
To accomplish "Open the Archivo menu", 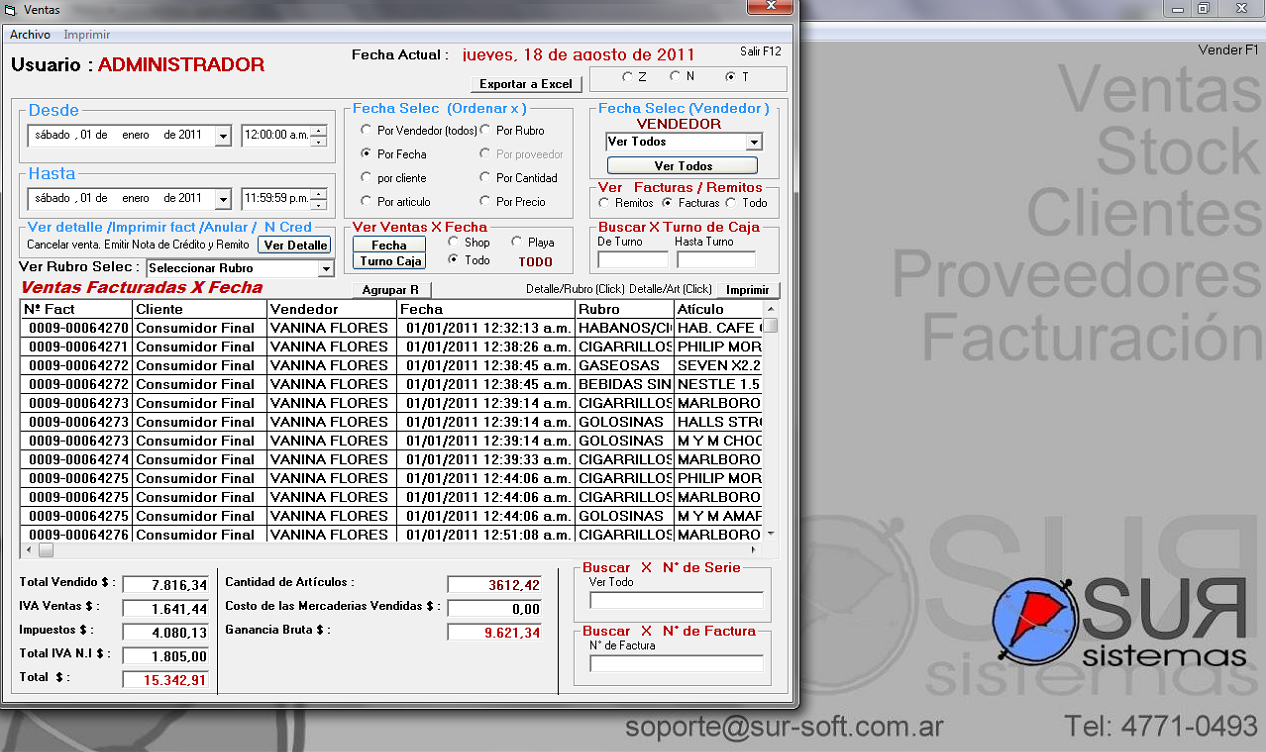I will click(30, 34).
